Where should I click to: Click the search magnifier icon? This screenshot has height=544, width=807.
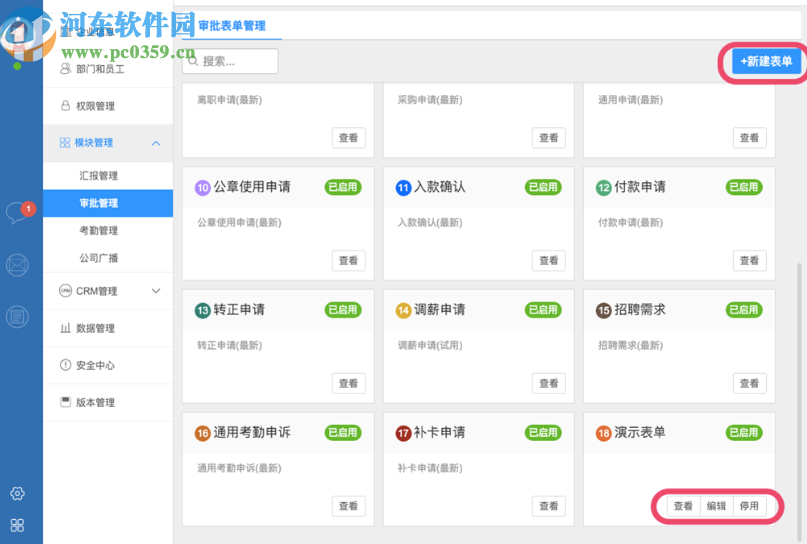(x=193, y=61)
